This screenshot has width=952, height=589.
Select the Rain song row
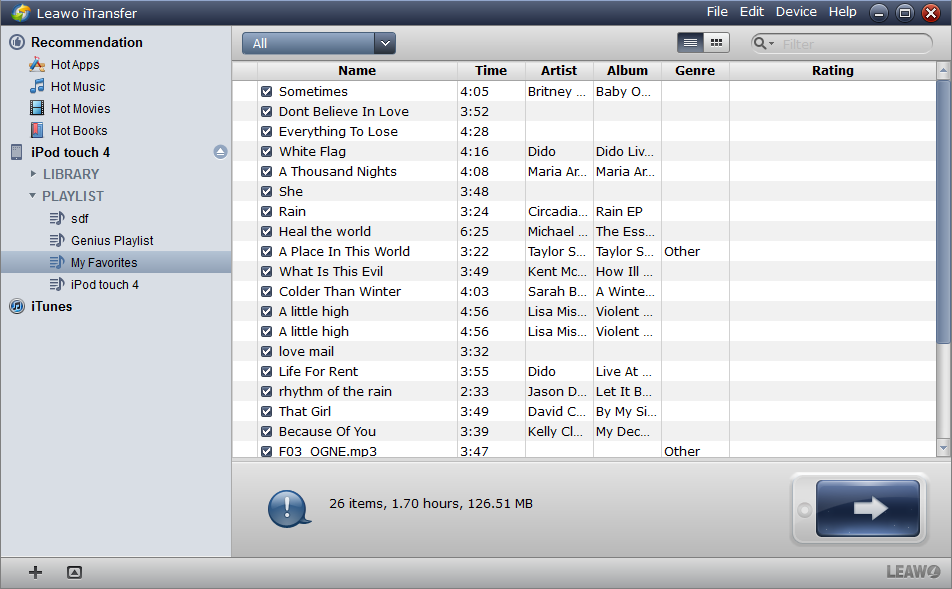pos(584,211)
